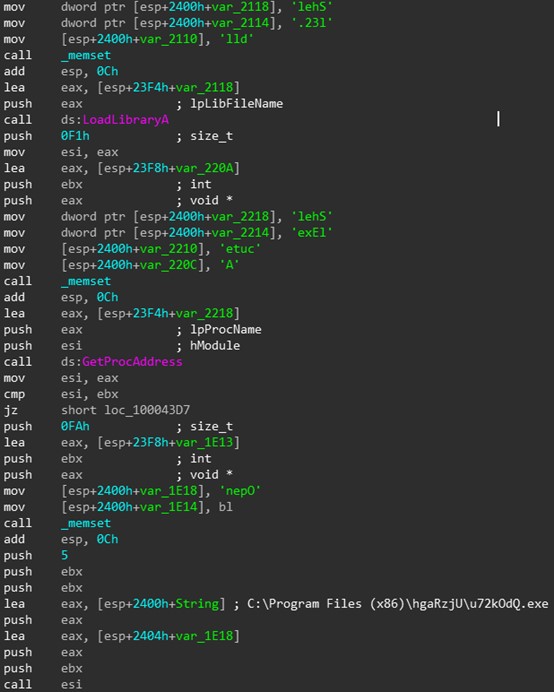Click the lpProcName comment
554x692 pixels.
(x=226, y=330)
